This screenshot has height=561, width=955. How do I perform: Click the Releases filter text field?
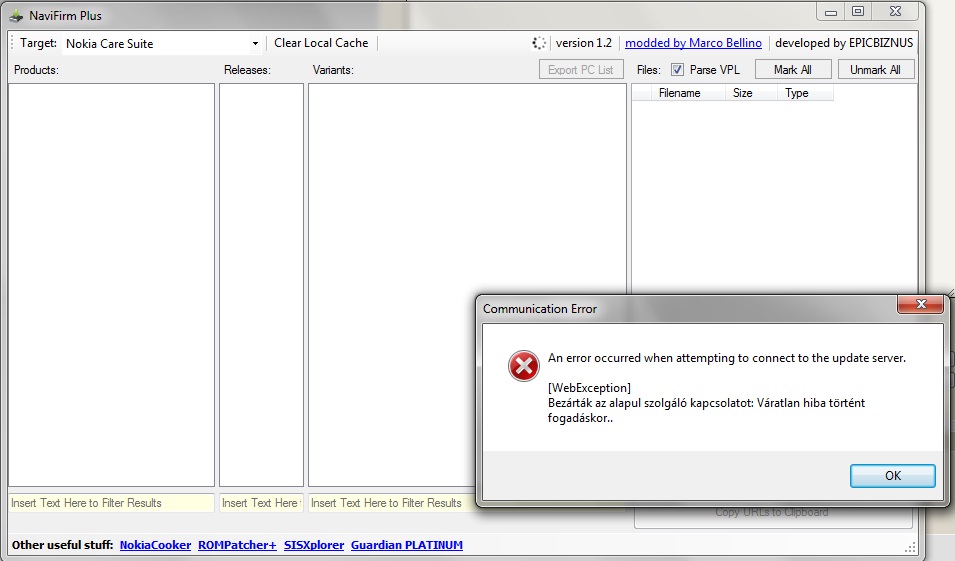pos(261,503)
